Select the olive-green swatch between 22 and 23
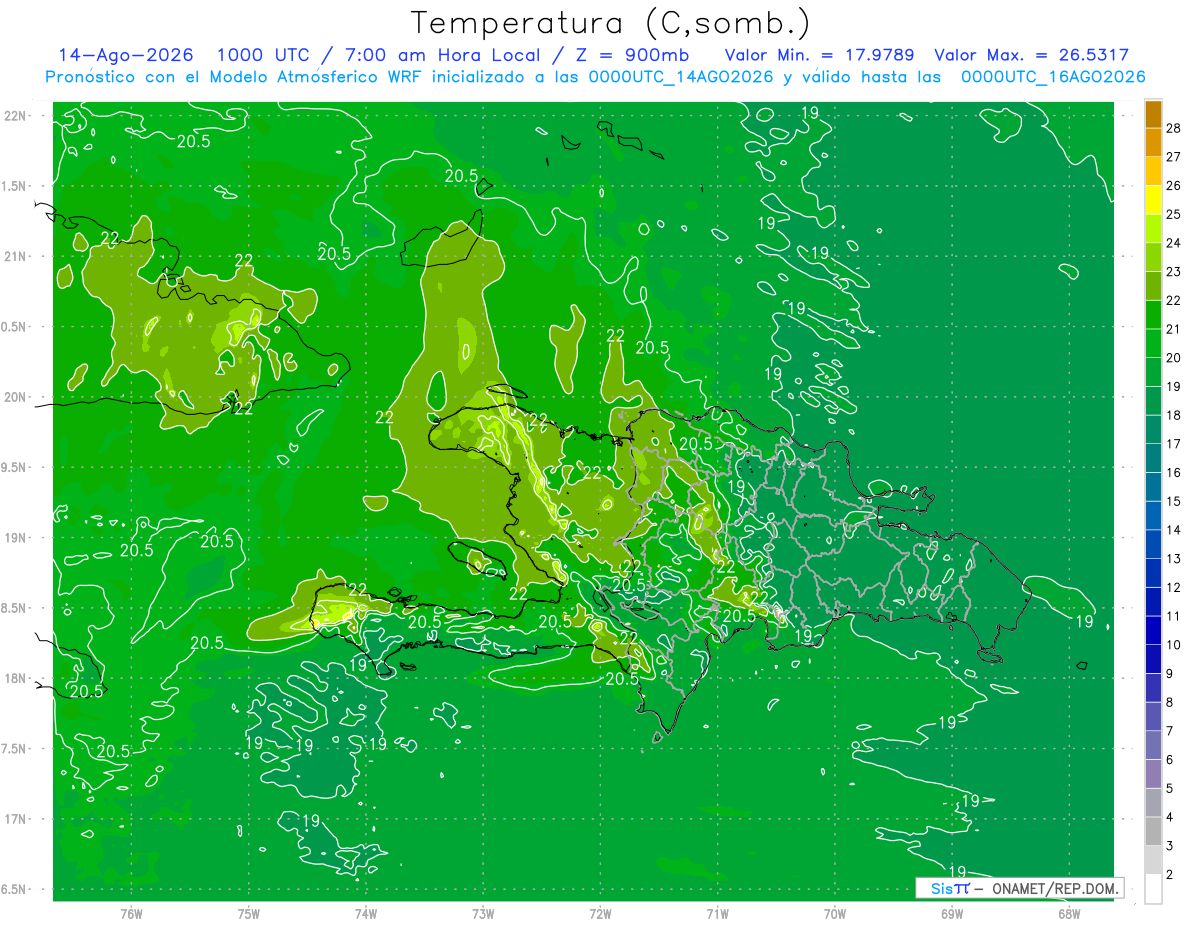This screenshot has width=1200, height=927. (1153, 286)
